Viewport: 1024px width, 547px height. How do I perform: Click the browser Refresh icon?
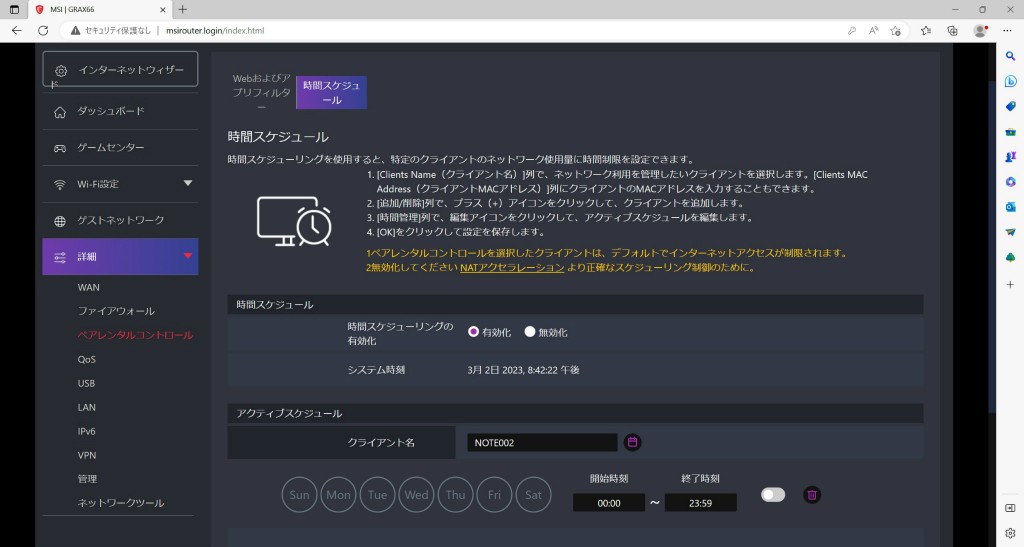[x=43, y=30]
